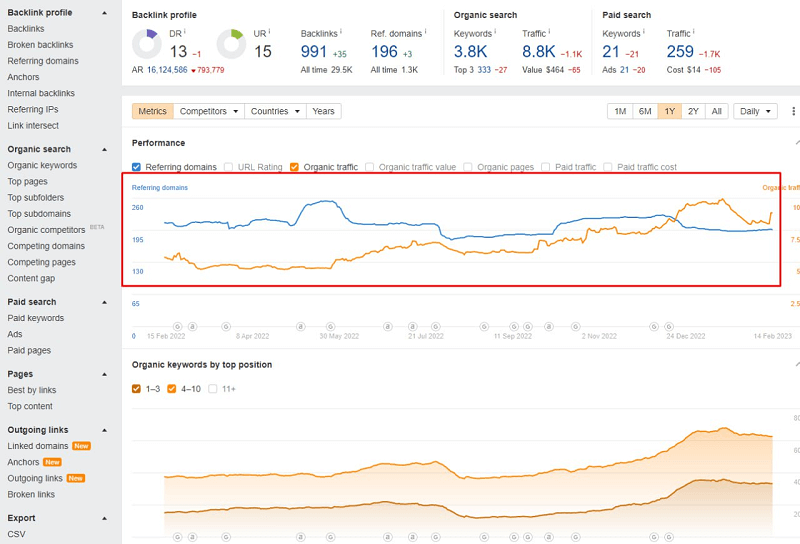Enable the URL Rating checkbox

[x=229, y=167]
